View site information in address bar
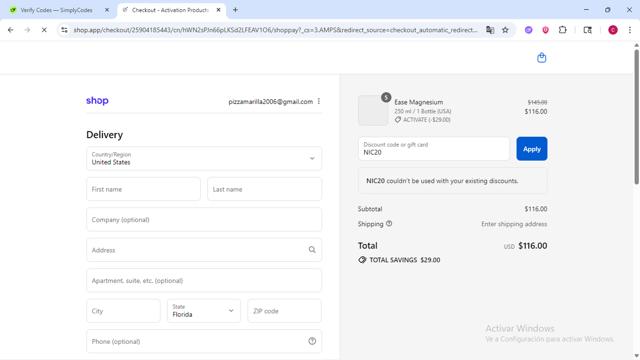This screenshot has height=360, width=640. click(64, 30)
